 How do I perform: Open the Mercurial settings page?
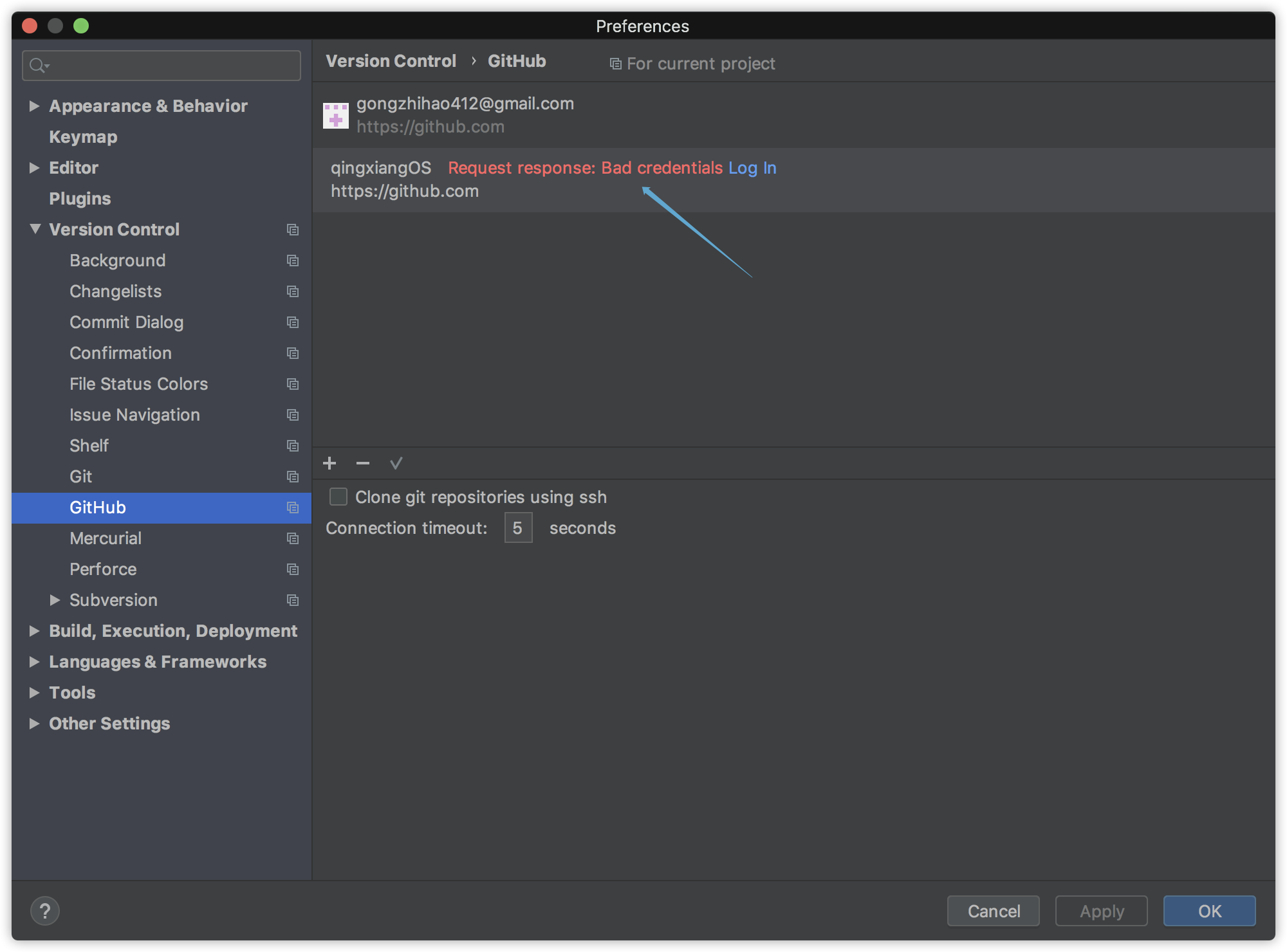106,538
